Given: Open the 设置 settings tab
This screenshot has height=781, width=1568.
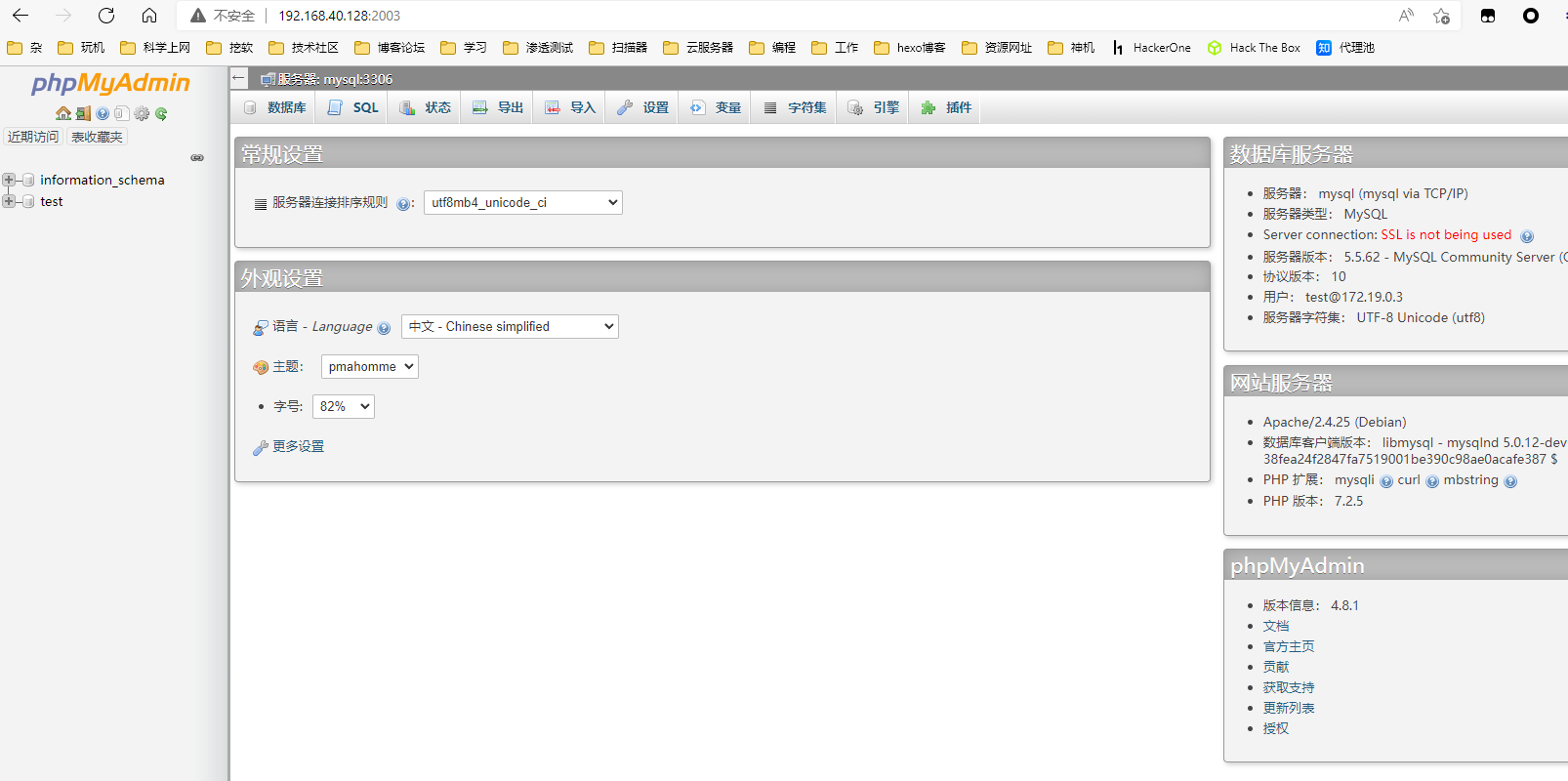Looking at the screenshot, I should [x=642, y=107].
